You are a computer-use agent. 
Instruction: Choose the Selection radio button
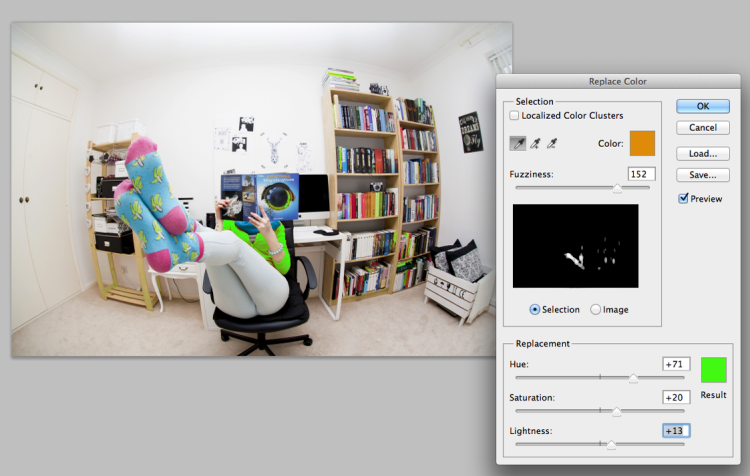[x=534, y=310]
